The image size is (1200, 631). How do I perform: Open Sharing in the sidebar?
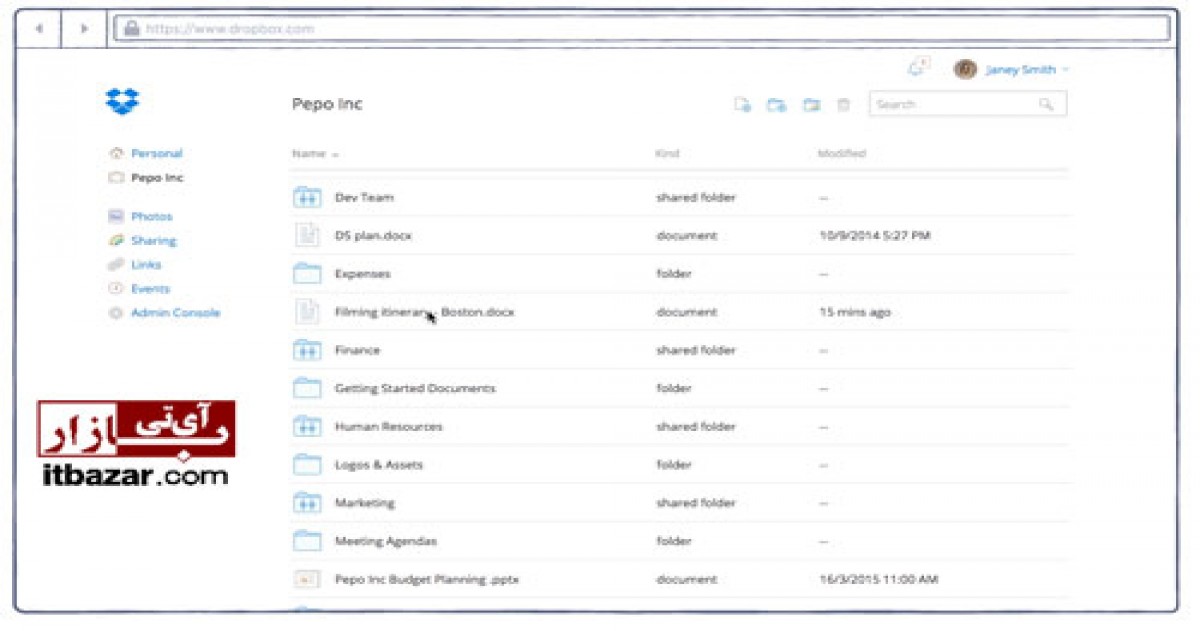[x=153, y=240]
